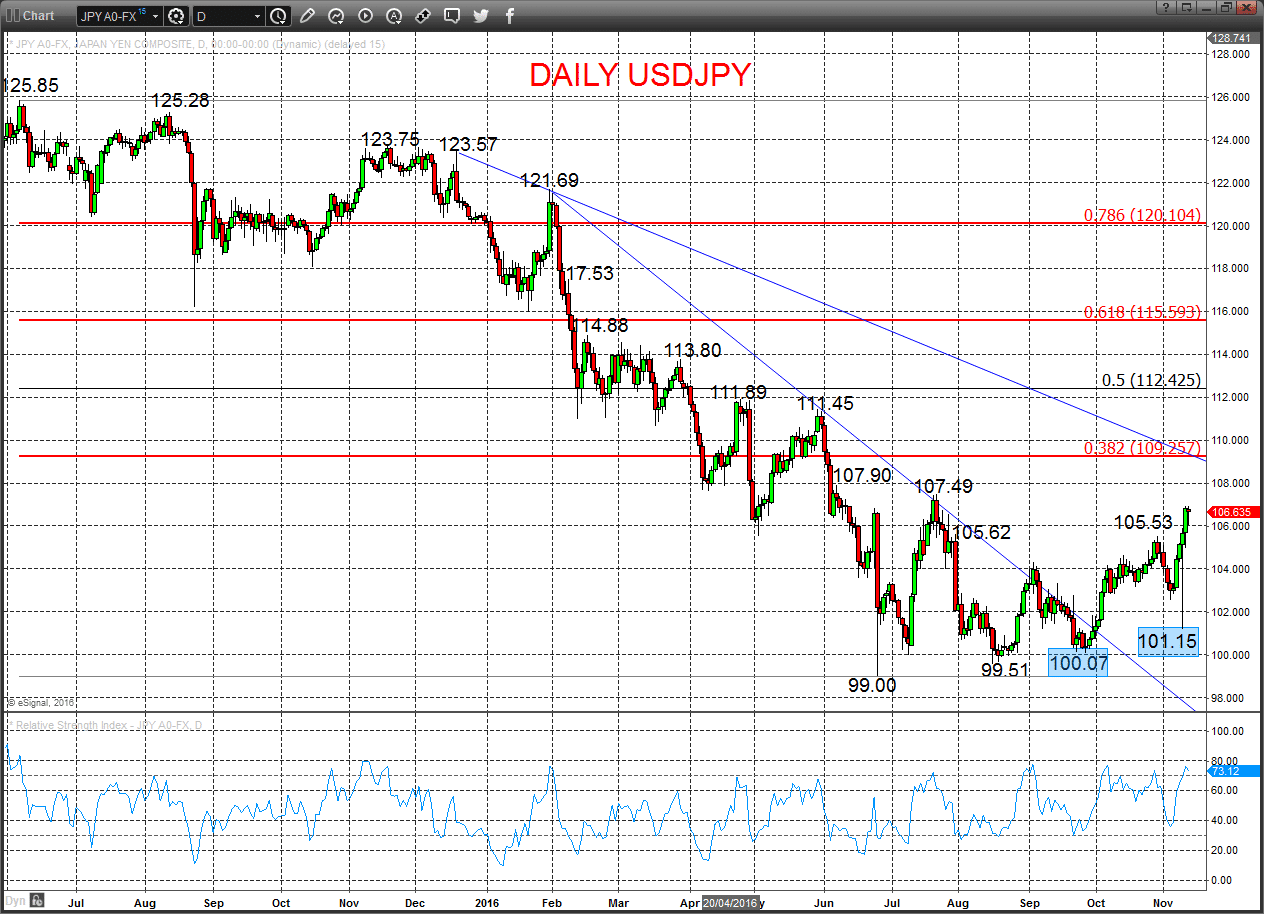1264x914 pixels.
Task: Open the window options dropdown icon
Action: [x=1188, y=7]
